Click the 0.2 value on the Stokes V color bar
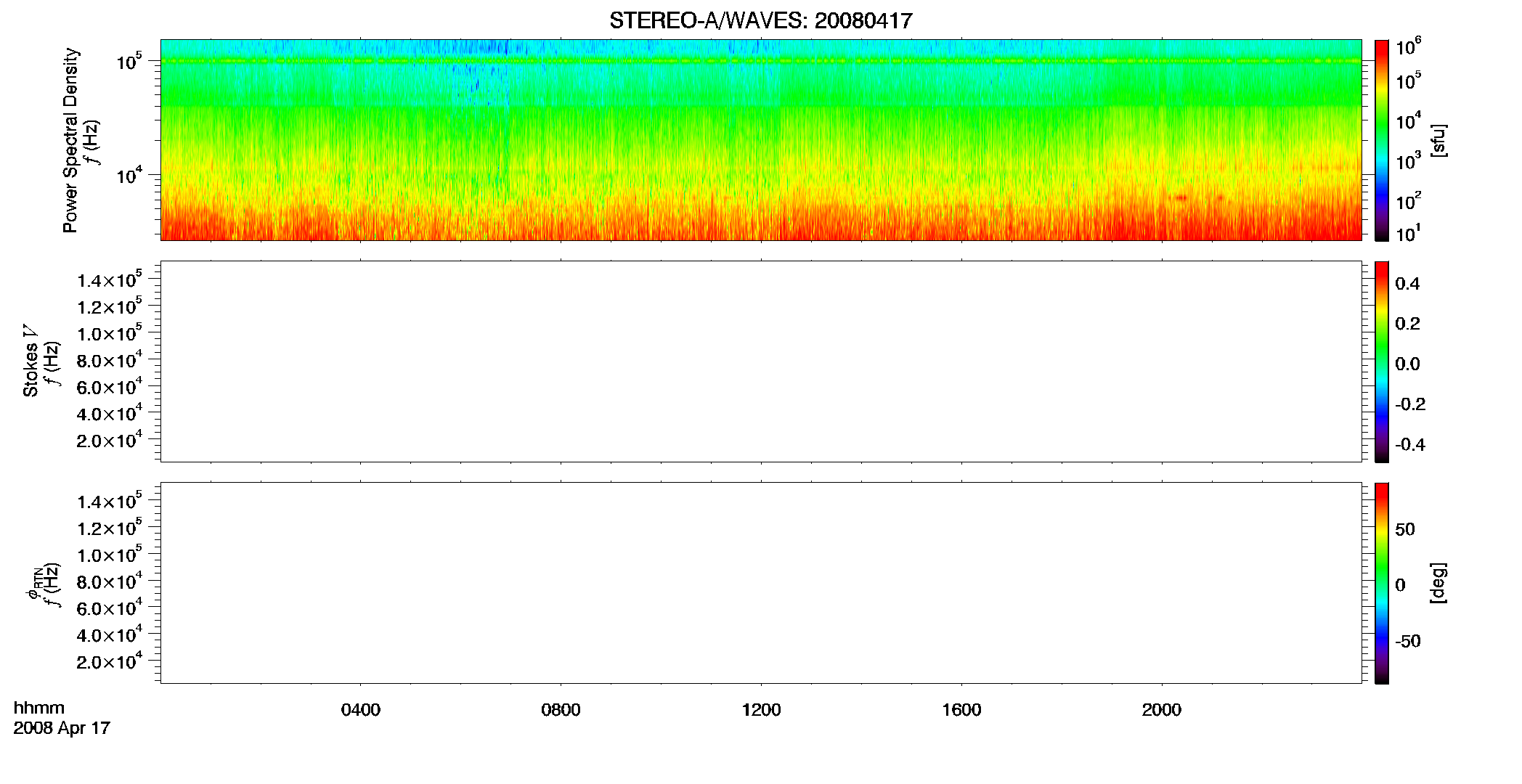1522x784 pixels. tap(1407, 324)
